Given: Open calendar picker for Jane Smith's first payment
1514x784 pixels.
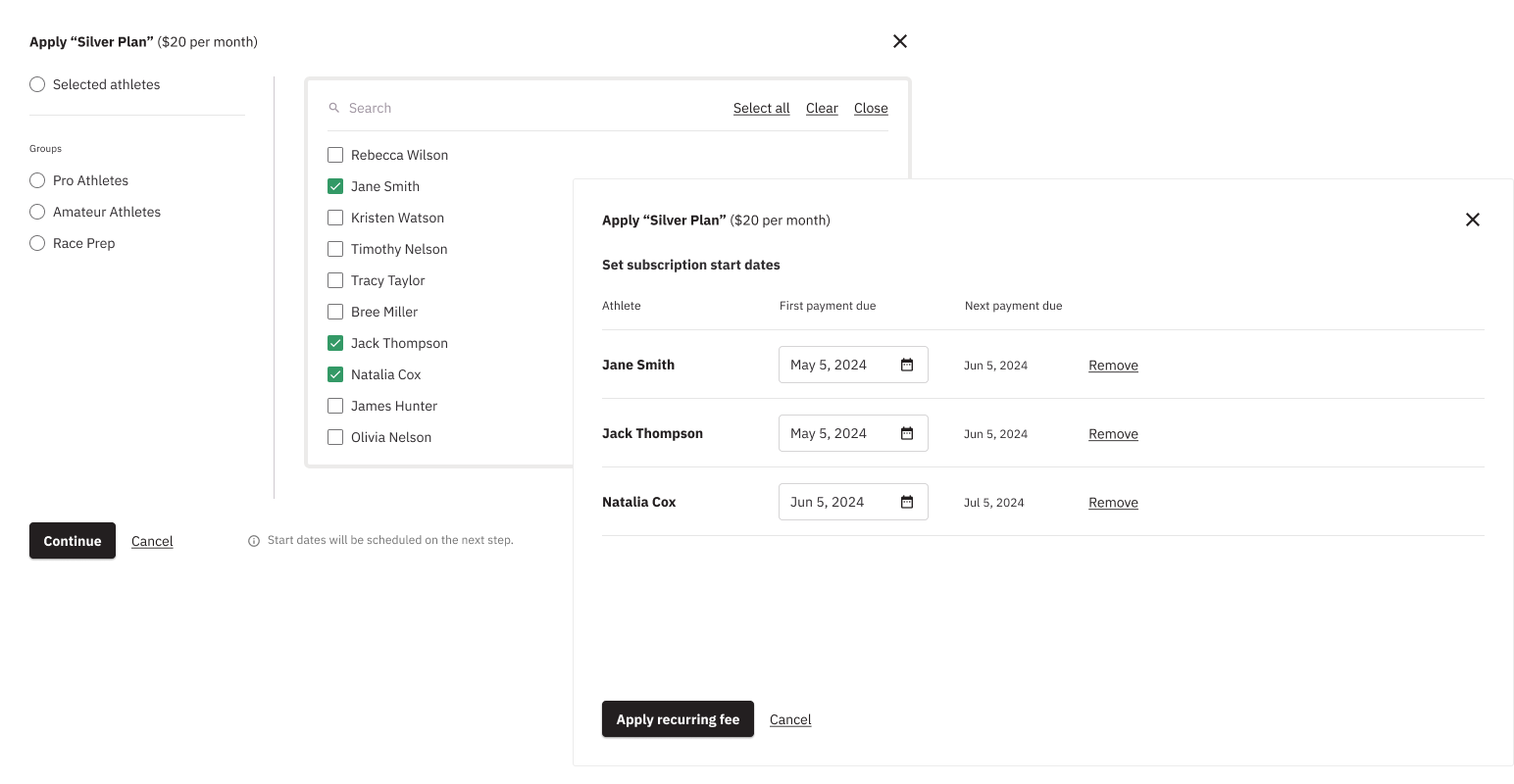Looking at the screenshot, I should pos(907,365).
